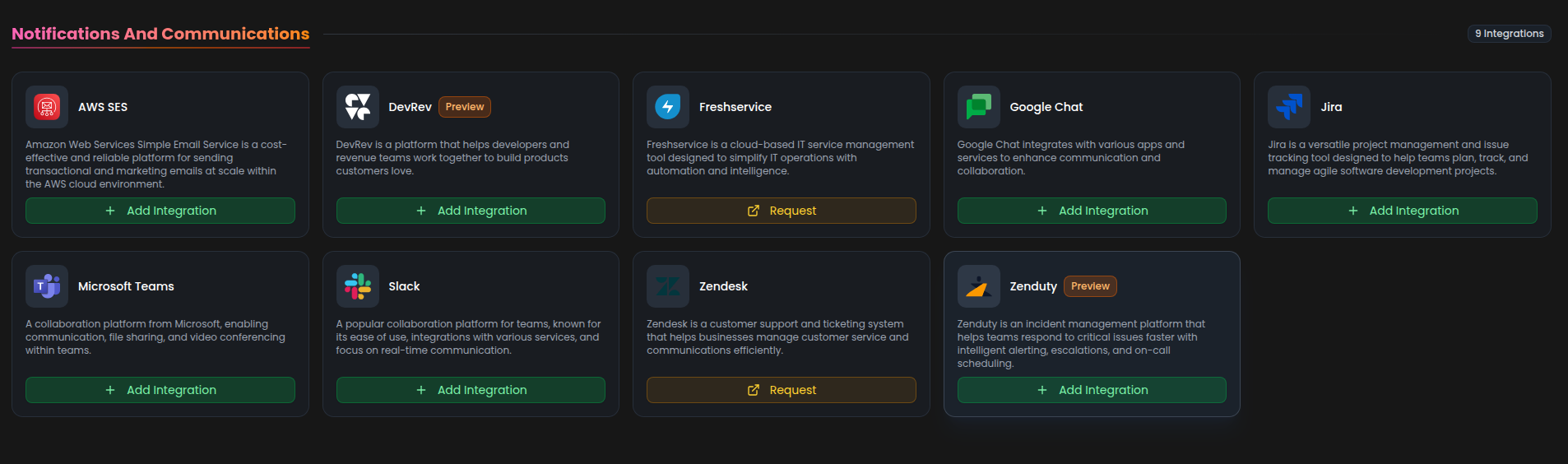Add the Microsoft Teams integration
The height and width of the screenshot is (464, 1568).
160,390
